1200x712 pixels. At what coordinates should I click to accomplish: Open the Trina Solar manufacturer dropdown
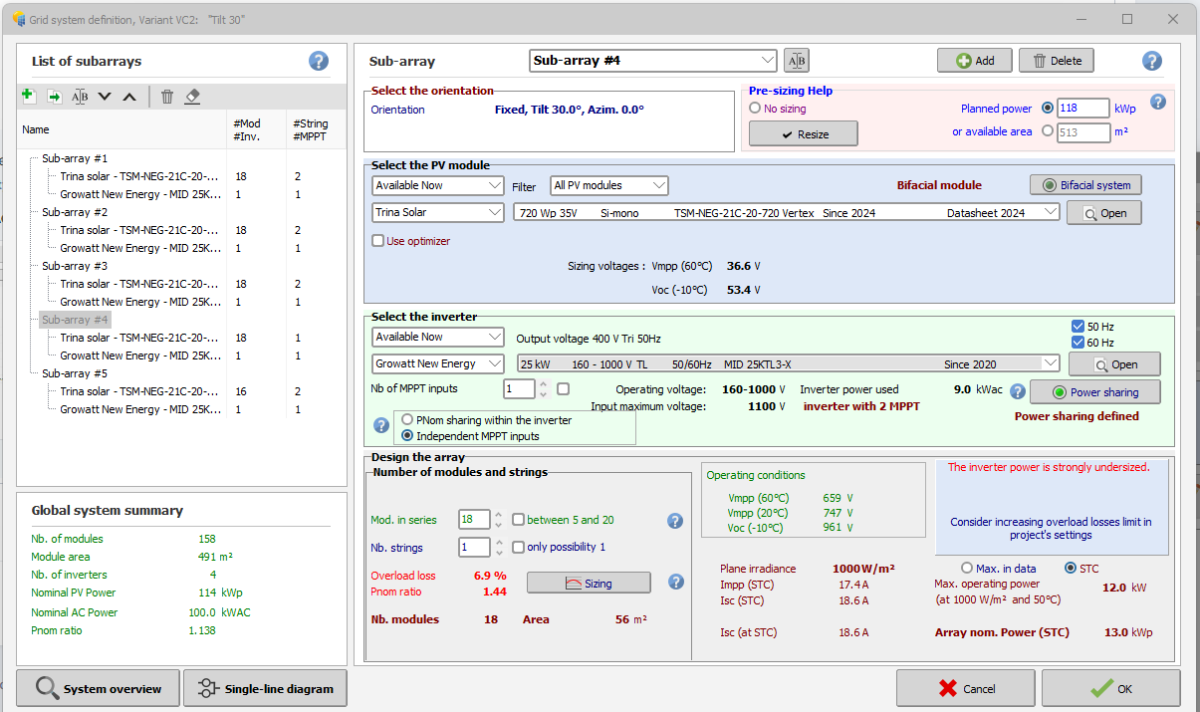494,213
